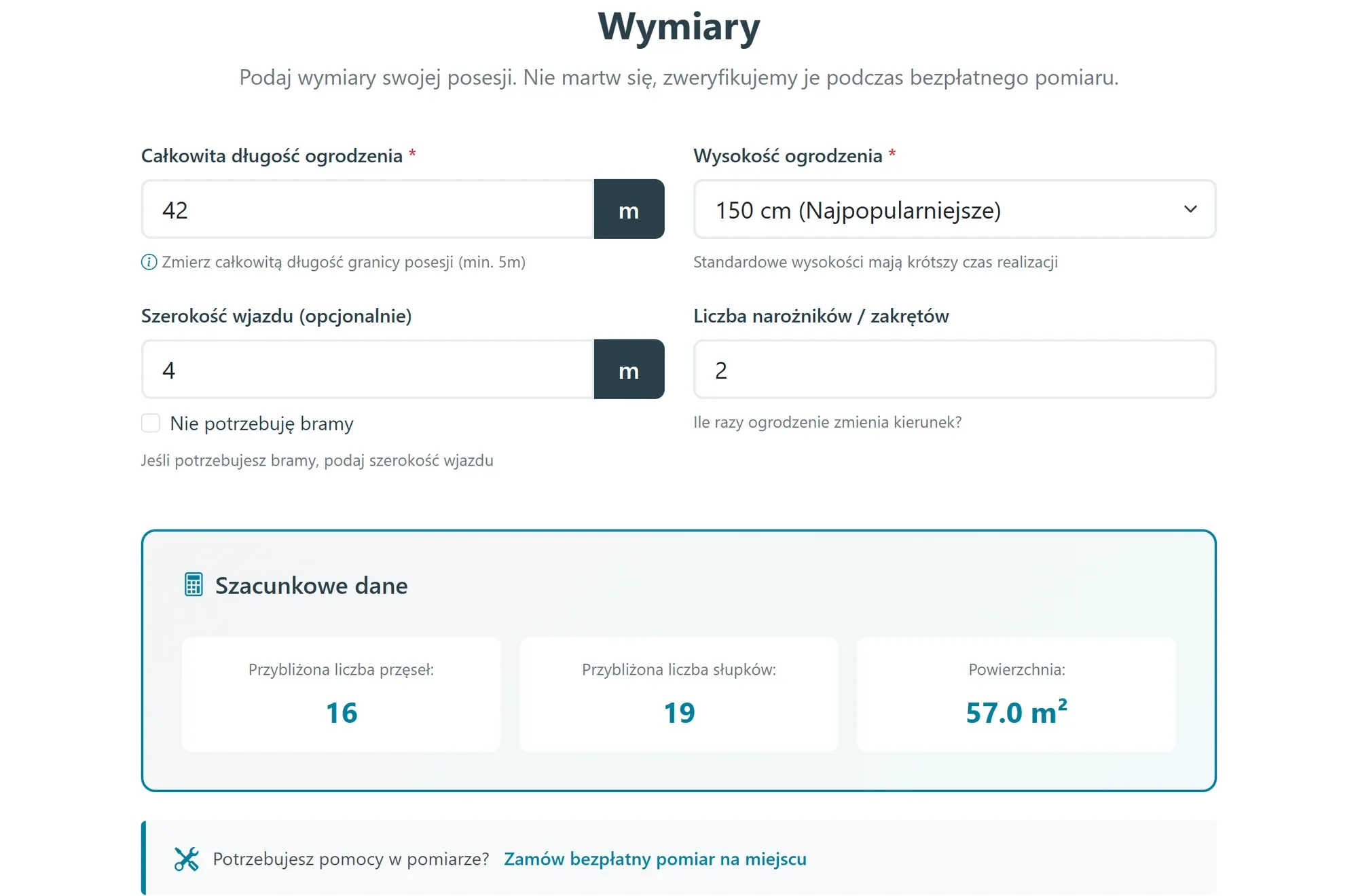Click the 'm' unit badge of fence length

[x=629, y=209]
